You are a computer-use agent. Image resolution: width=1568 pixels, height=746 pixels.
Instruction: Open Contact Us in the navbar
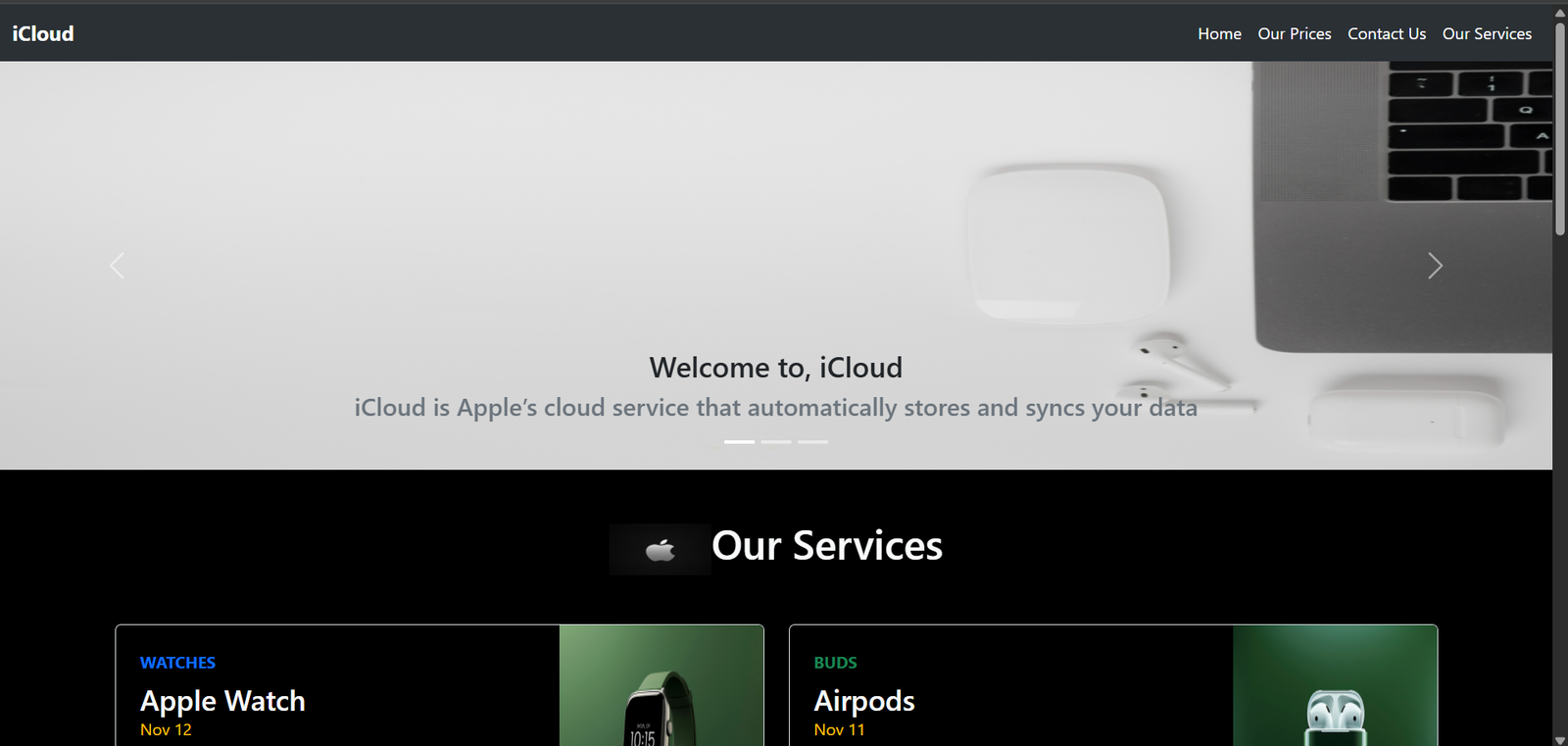click(1386, 33)
